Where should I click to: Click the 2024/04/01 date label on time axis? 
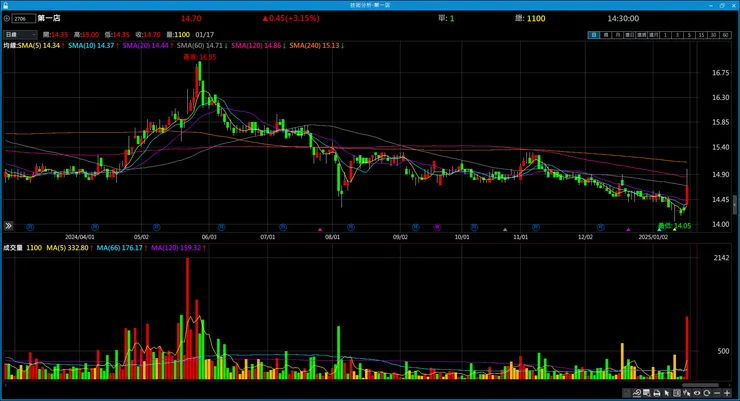click(80, 237)
